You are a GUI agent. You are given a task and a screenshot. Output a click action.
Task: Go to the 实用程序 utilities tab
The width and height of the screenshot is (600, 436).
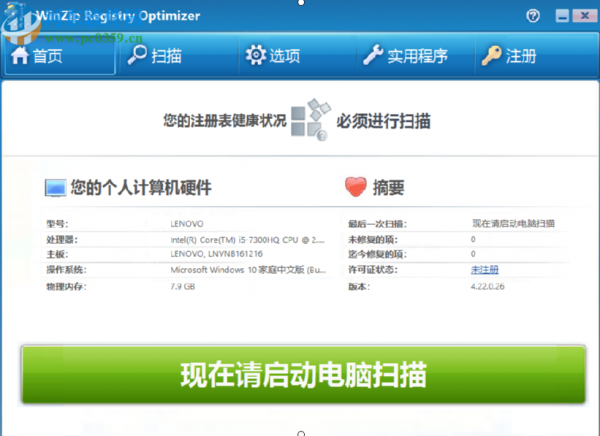click(415, 56)
